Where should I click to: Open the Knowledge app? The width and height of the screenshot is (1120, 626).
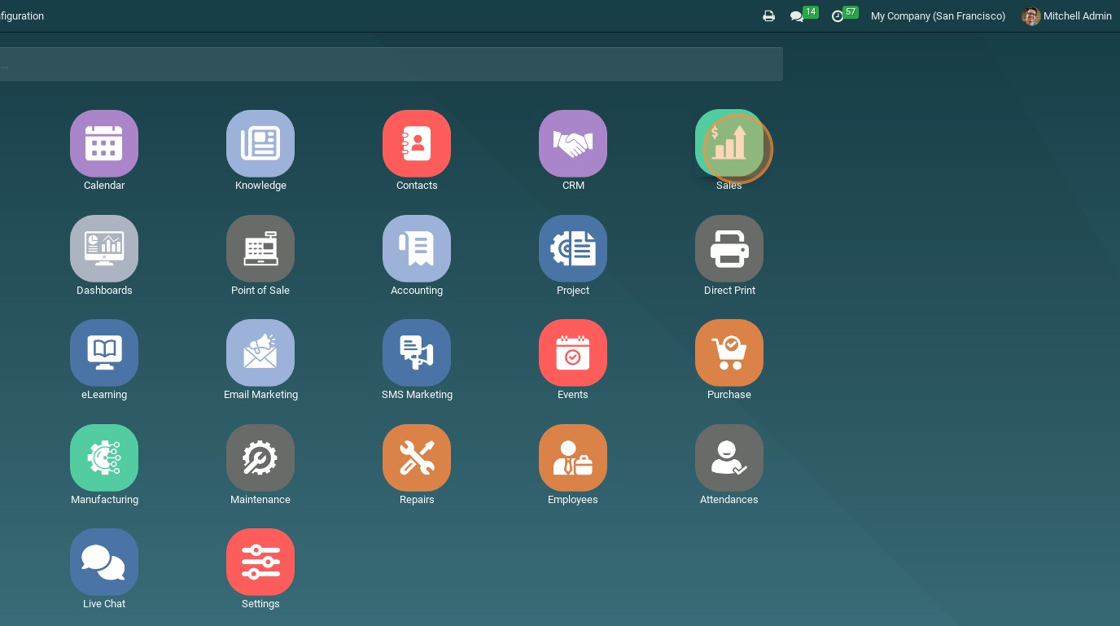(261, 144)
